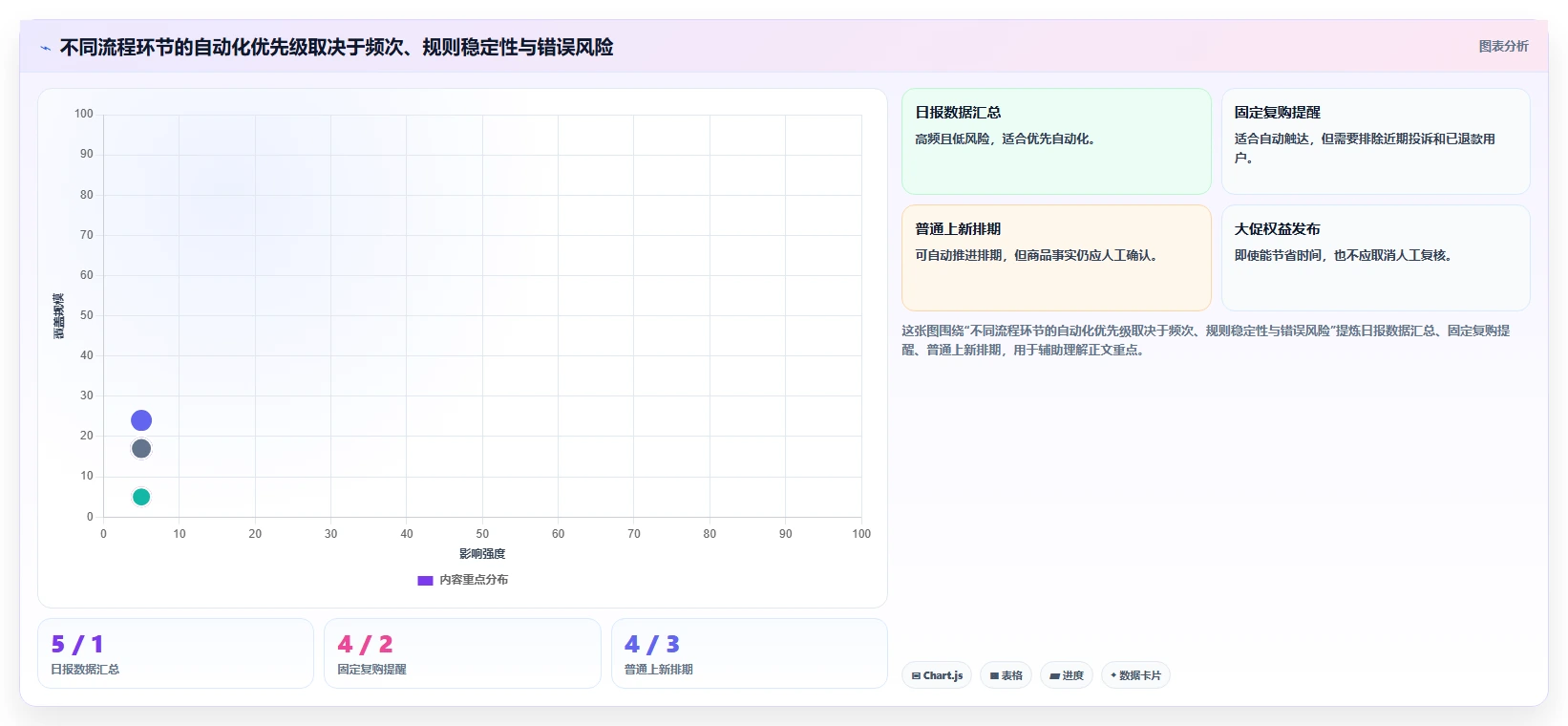
Task: Click the 覆盖规模 y-axis title
Action: pos(59,316)
